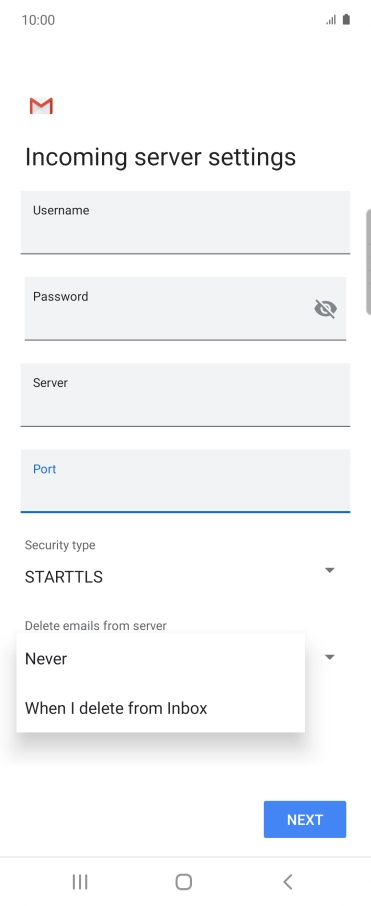Image resolution: width=371 pixels, height=906 pixels.
Task: Collapse Delete emails from server dropdown arrow
Action: point(329,657)
